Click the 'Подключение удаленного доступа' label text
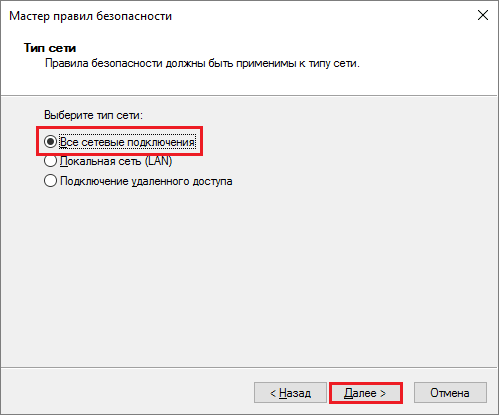This screenshot has height=415, width=499. pyautogui.click(x=146, y=181)
